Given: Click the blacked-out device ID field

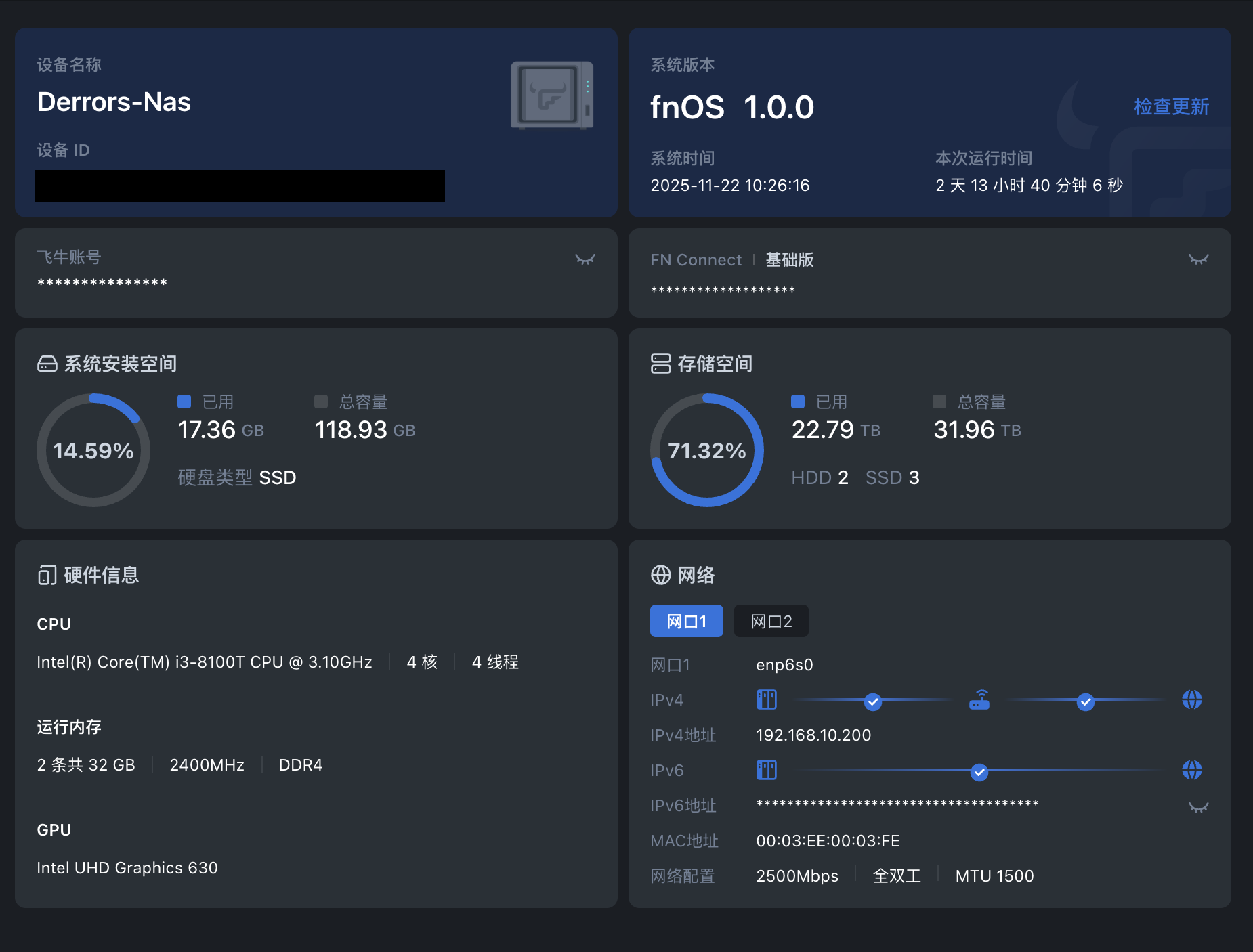Looking at the screenshot, I should 240,186.
